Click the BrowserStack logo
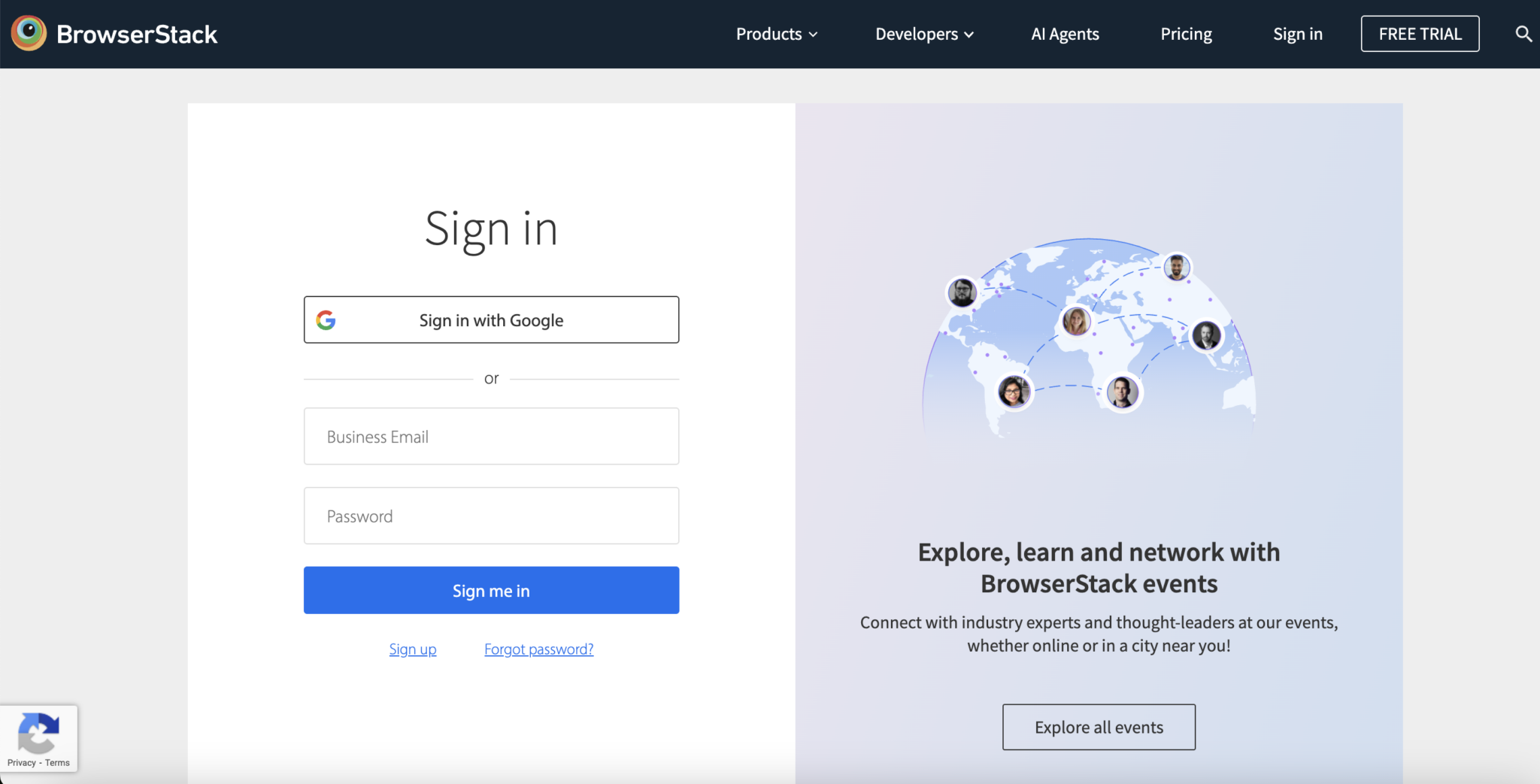Viewport: 1540px width, 784px height. 113,32
